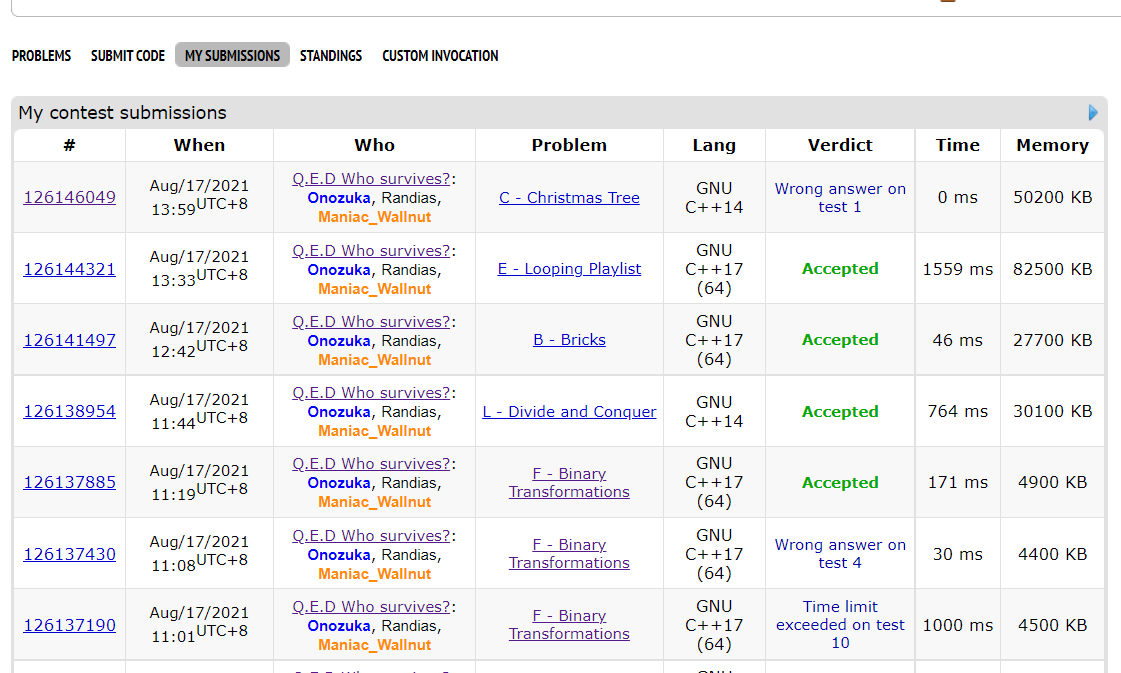Open problem L - Divide and Conquer
The image size is (1121, 673).
pyautogui.click(x=569, y=412)
